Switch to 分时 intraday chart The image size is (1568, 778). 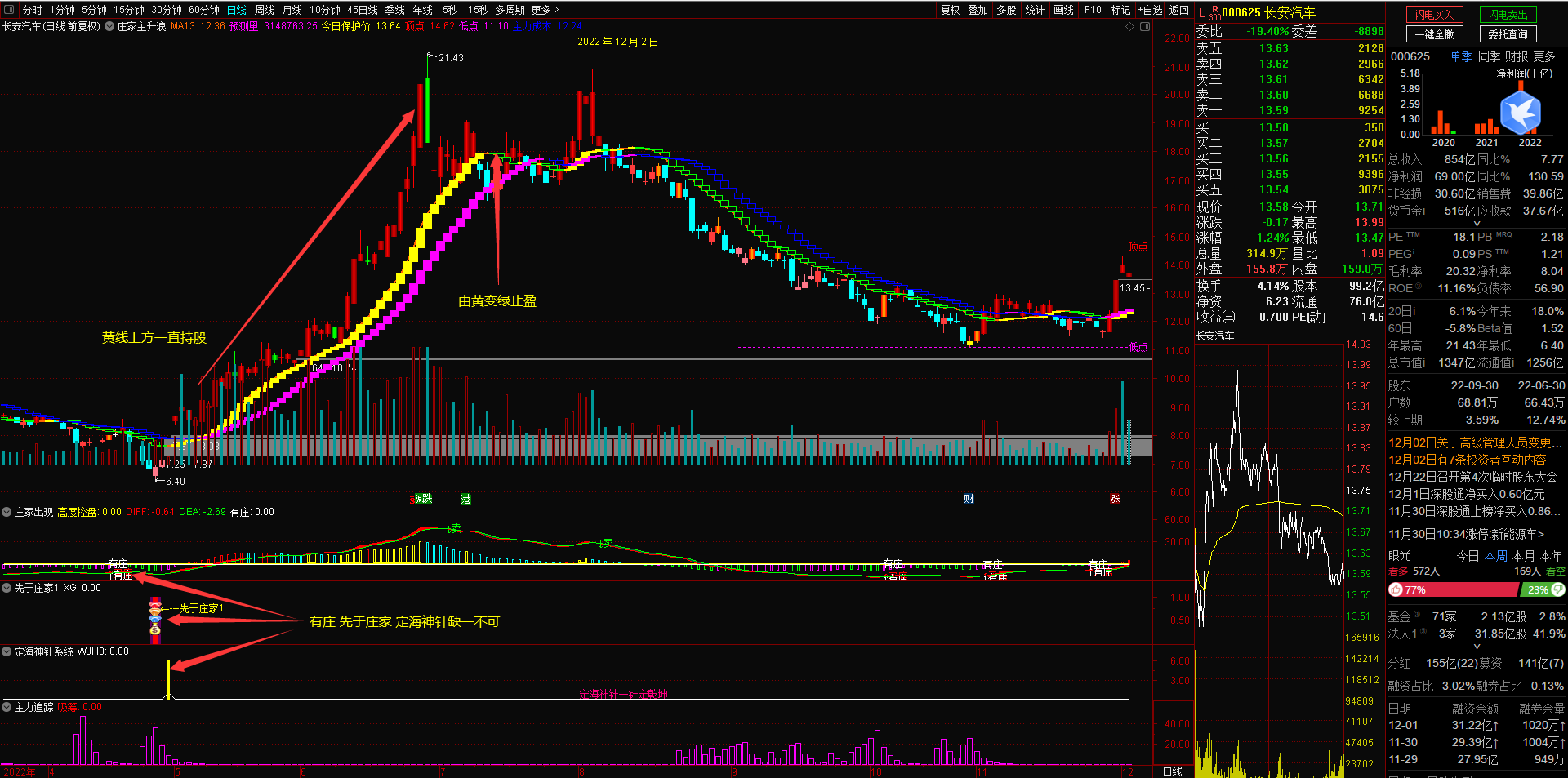pos(33,10)
